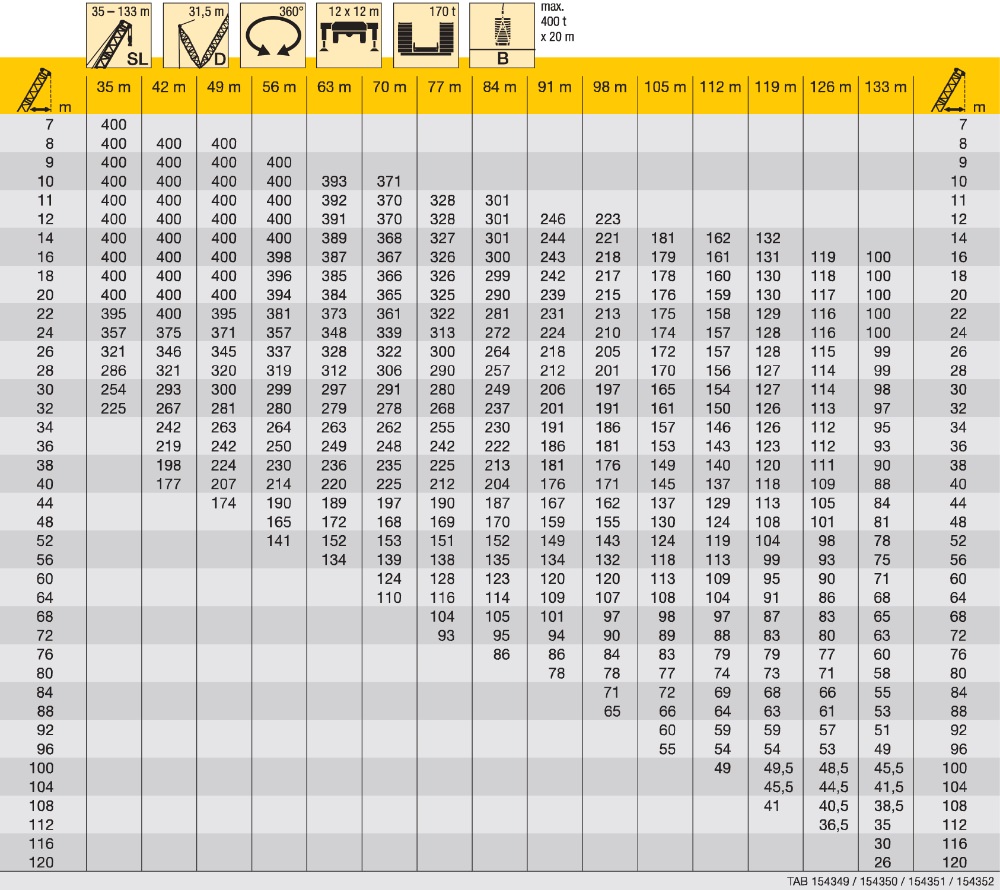The image size is (1000, 890).
Task: Click the 116 radius label in the left column
Action: 41,844
